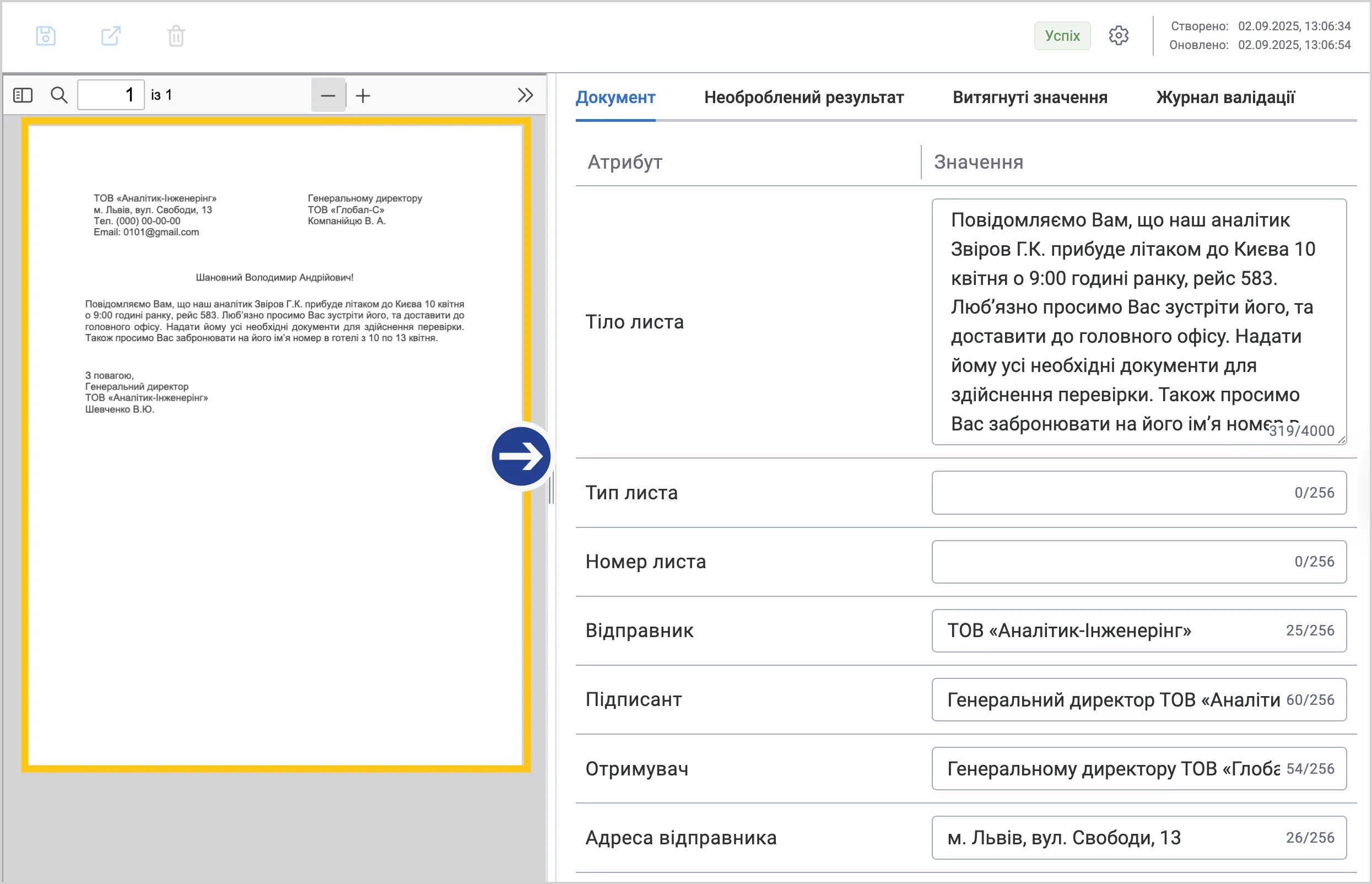Edit the Підписант value field
The image size is (1372, 884).
[1139, 700]
